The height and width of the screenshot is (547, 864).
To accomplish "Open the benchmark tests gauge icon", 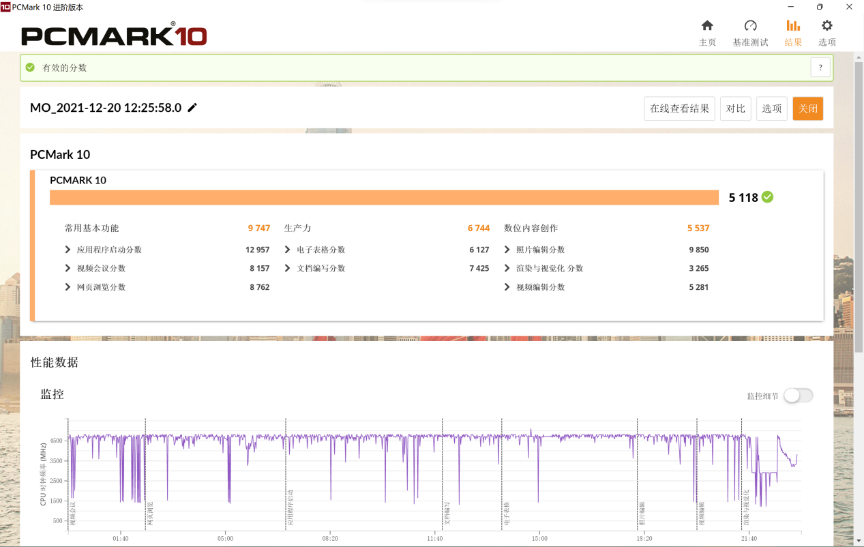I will 750,26.
